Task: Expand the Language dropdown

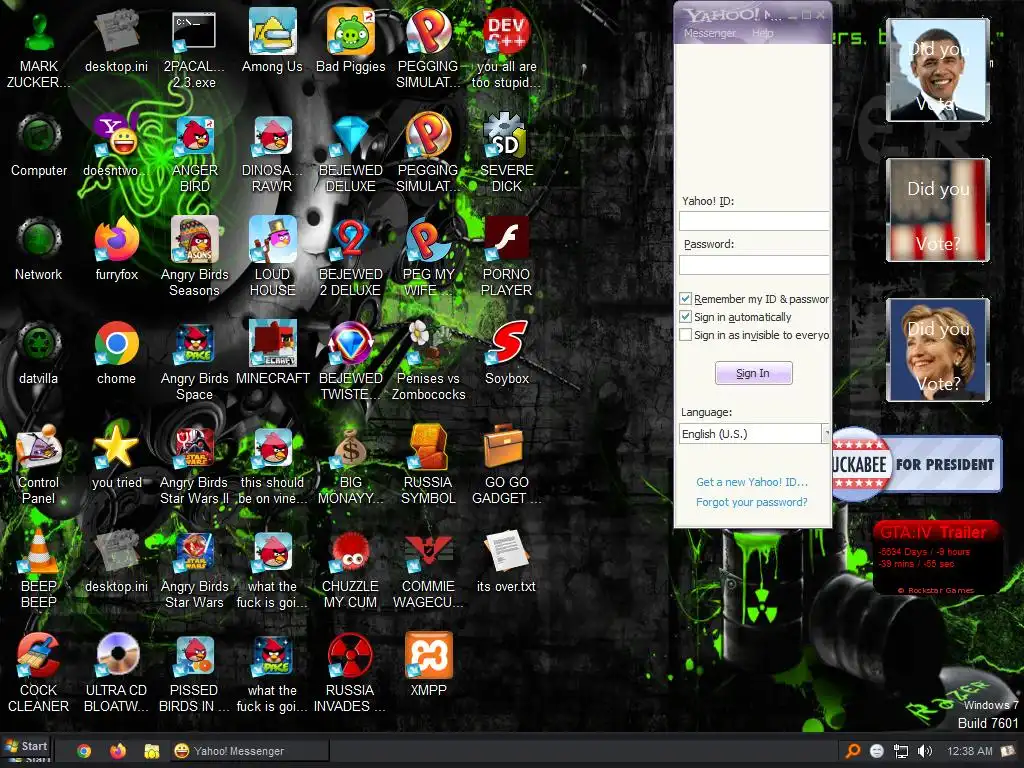Action: (826, 434)
